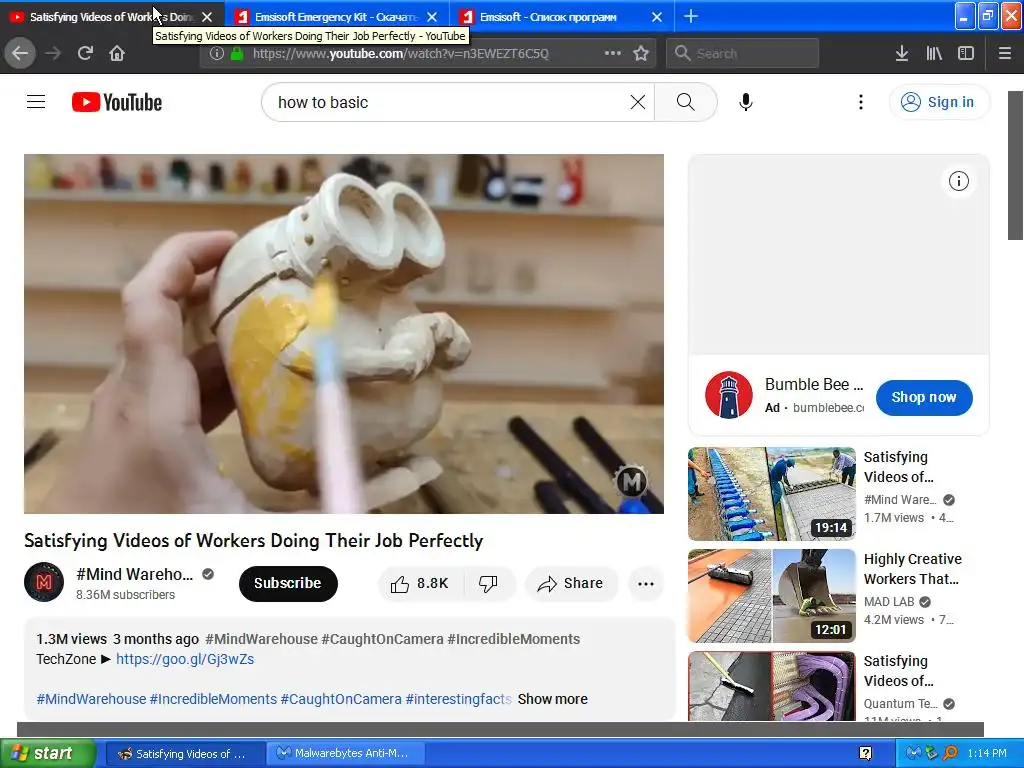This screenshot has height=768, width=1024.
Task: Click the bumblebee.com ad domain text
Action: click(828, 408)
